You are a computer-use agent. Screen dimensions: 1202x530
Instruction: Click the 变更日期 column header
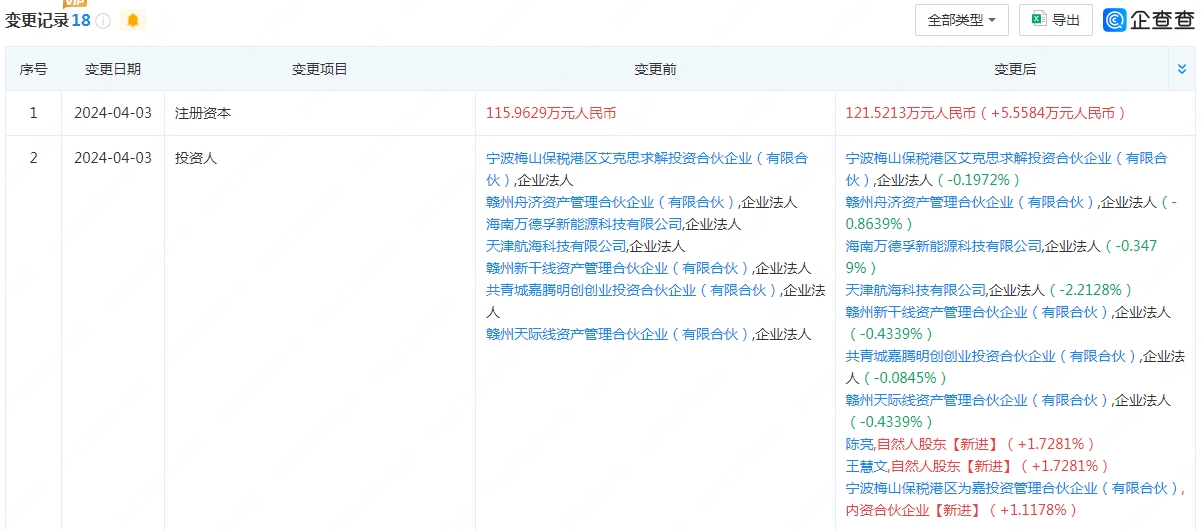[113, 69]
